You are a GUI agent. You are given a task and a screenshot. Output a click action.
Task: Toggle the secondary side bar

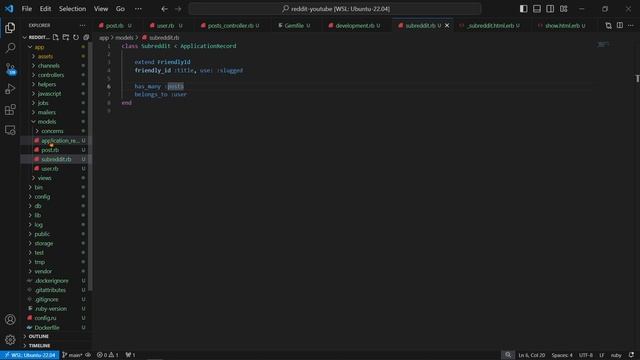pyautogui.click(x=550, y=9)
